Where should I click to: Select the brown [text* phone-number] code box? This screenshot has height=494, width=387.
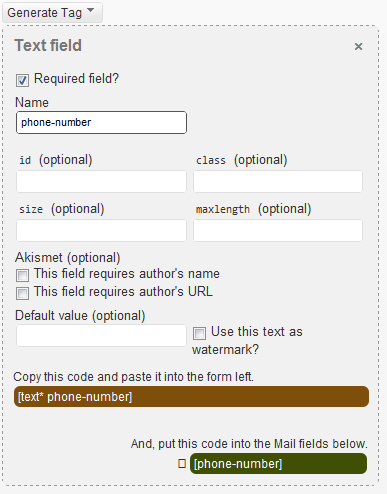pyautogui.click(x=191, y=397)
